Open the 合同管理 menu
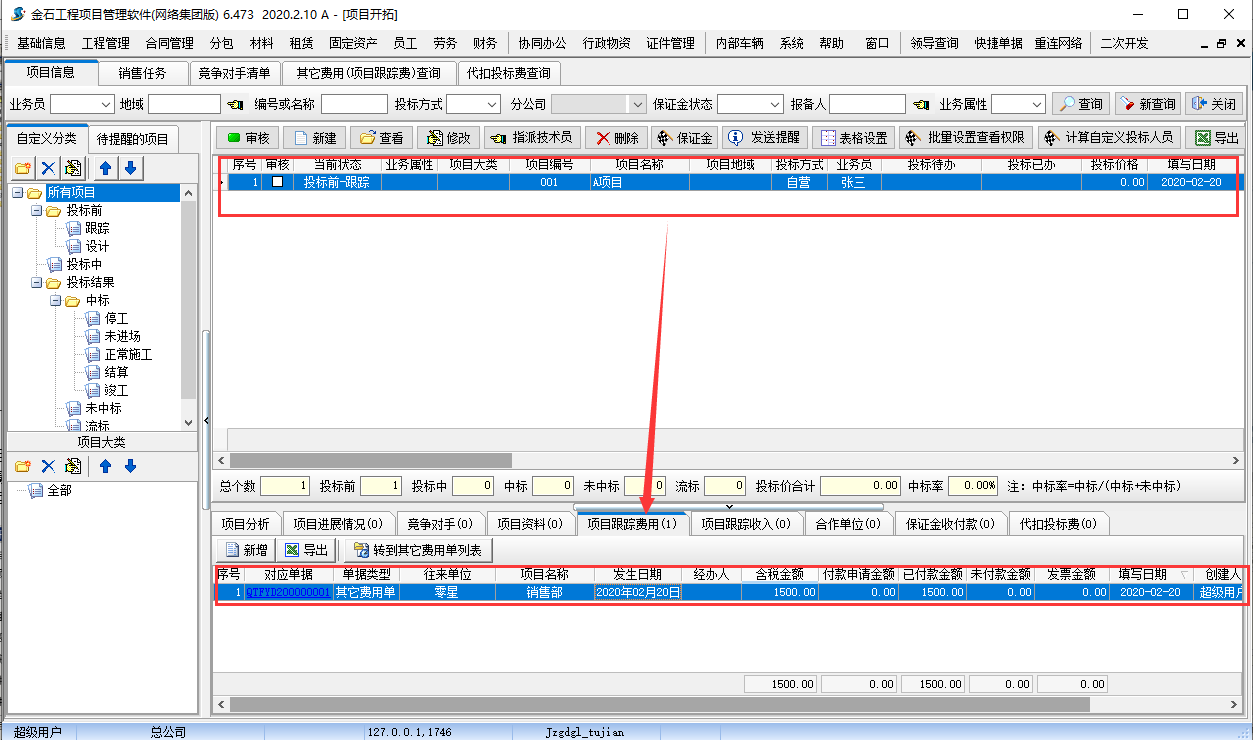The width and height of the screenshot is (1253, 740). 169,43
